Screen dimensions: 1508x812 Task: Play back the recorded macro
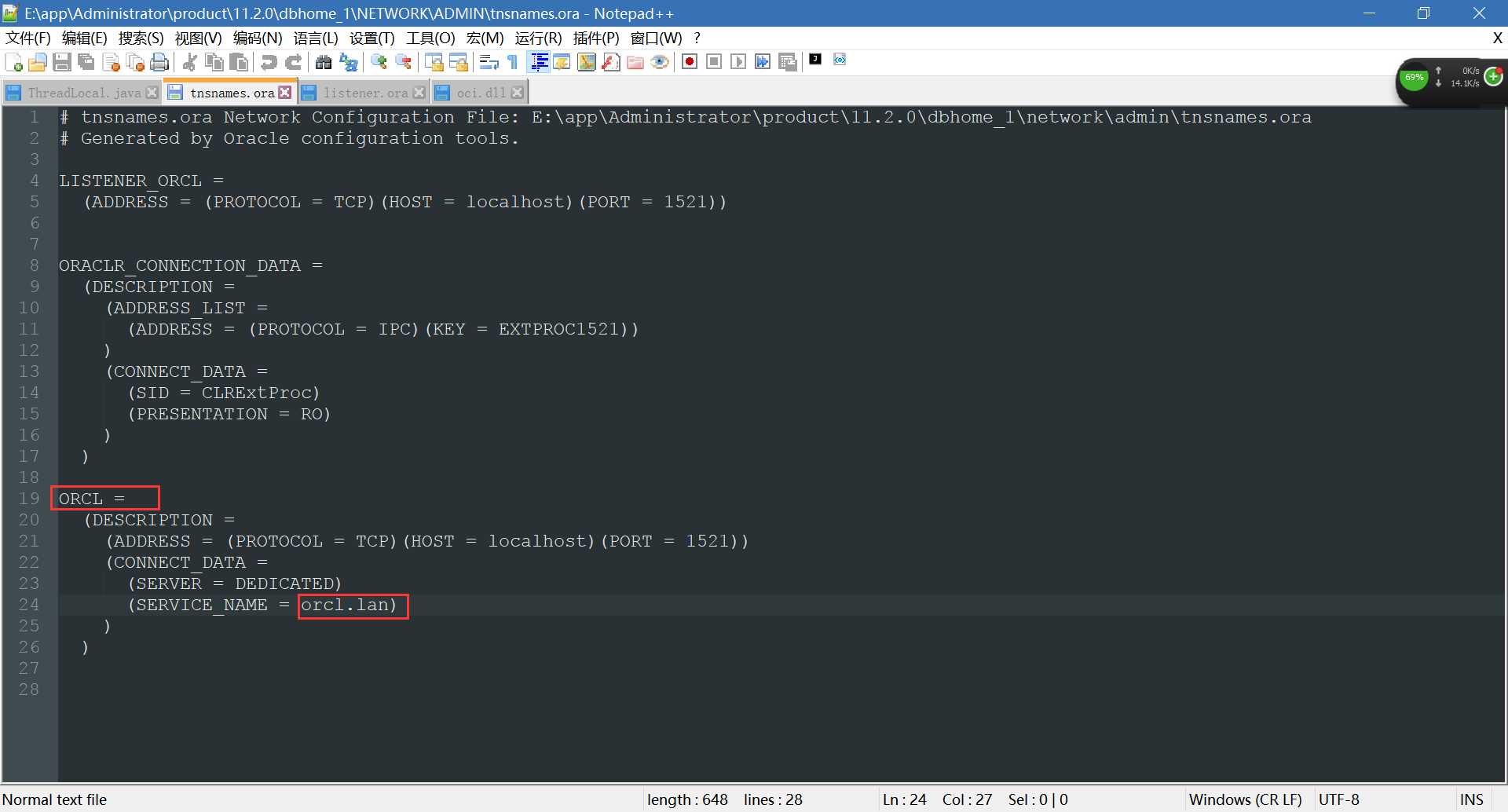[x=738, y=62]
